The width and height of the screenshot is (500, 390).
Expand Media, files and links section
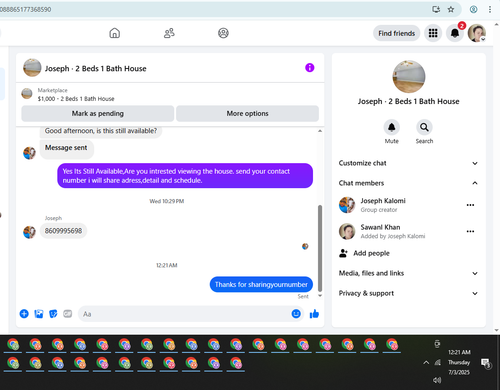click(408, 273)
